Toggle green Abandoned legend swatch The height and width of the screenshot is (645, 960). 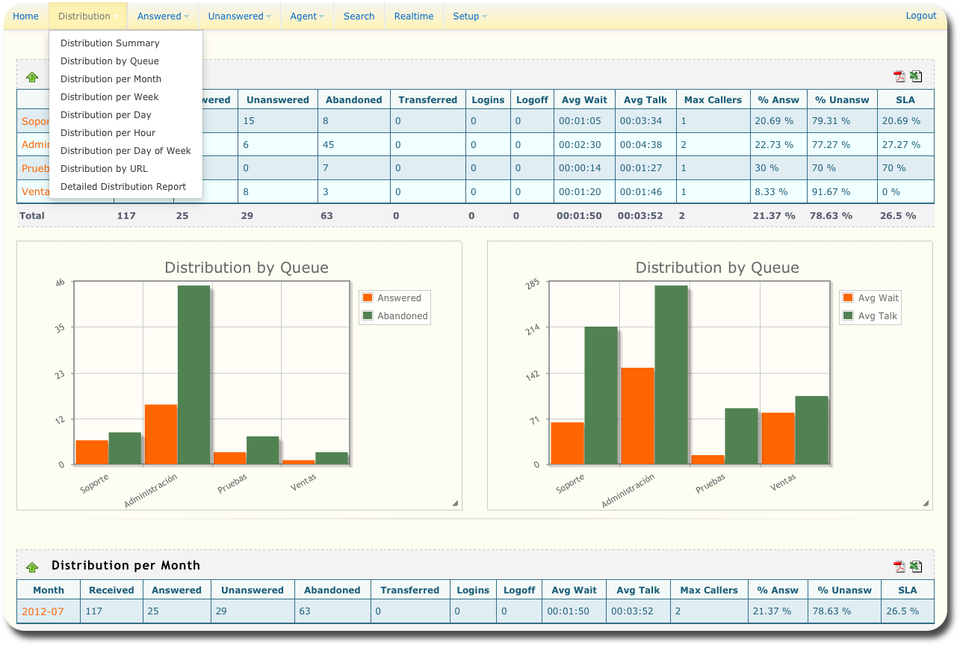point(368,316)
